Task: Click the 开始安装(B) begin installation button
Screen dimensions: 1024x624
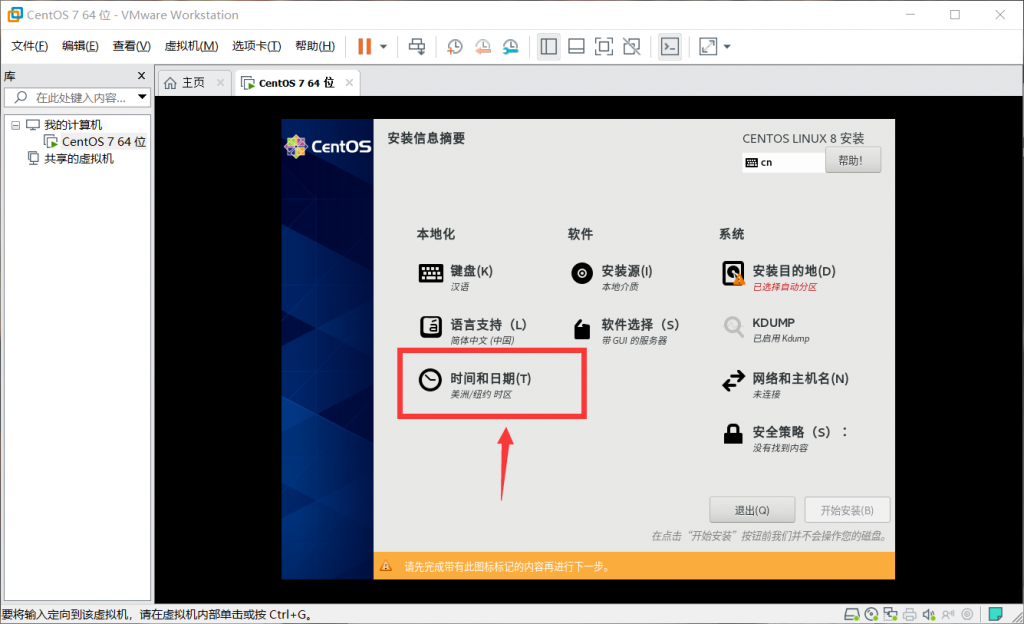Action: tap(847, 510)
